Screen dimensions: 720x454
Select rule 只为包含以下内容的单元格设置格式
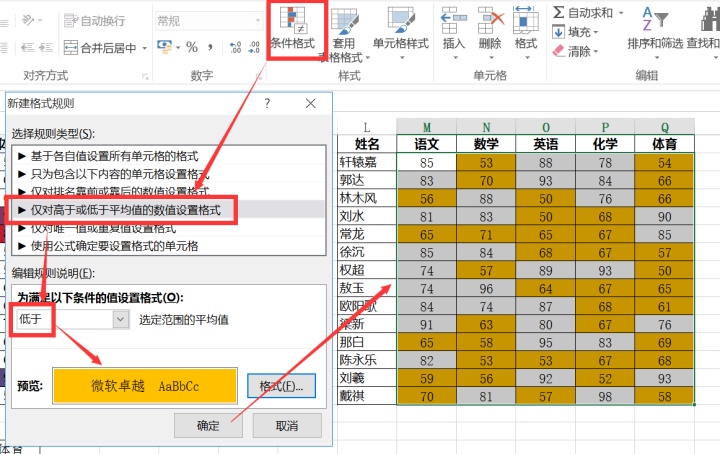point(169,174)
